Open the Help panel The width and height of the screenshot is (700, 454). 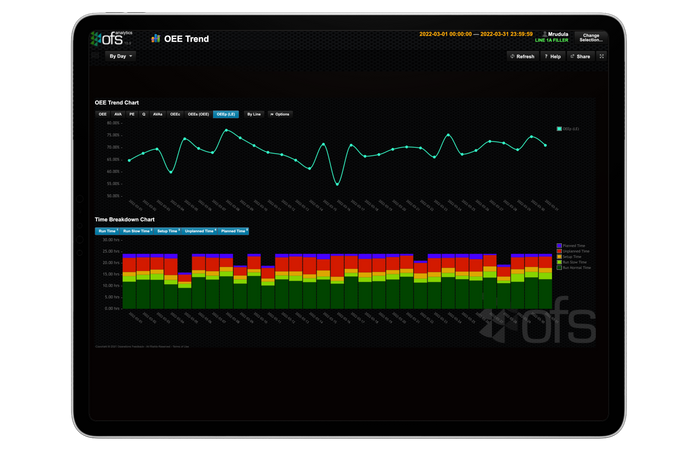(553, 57)
